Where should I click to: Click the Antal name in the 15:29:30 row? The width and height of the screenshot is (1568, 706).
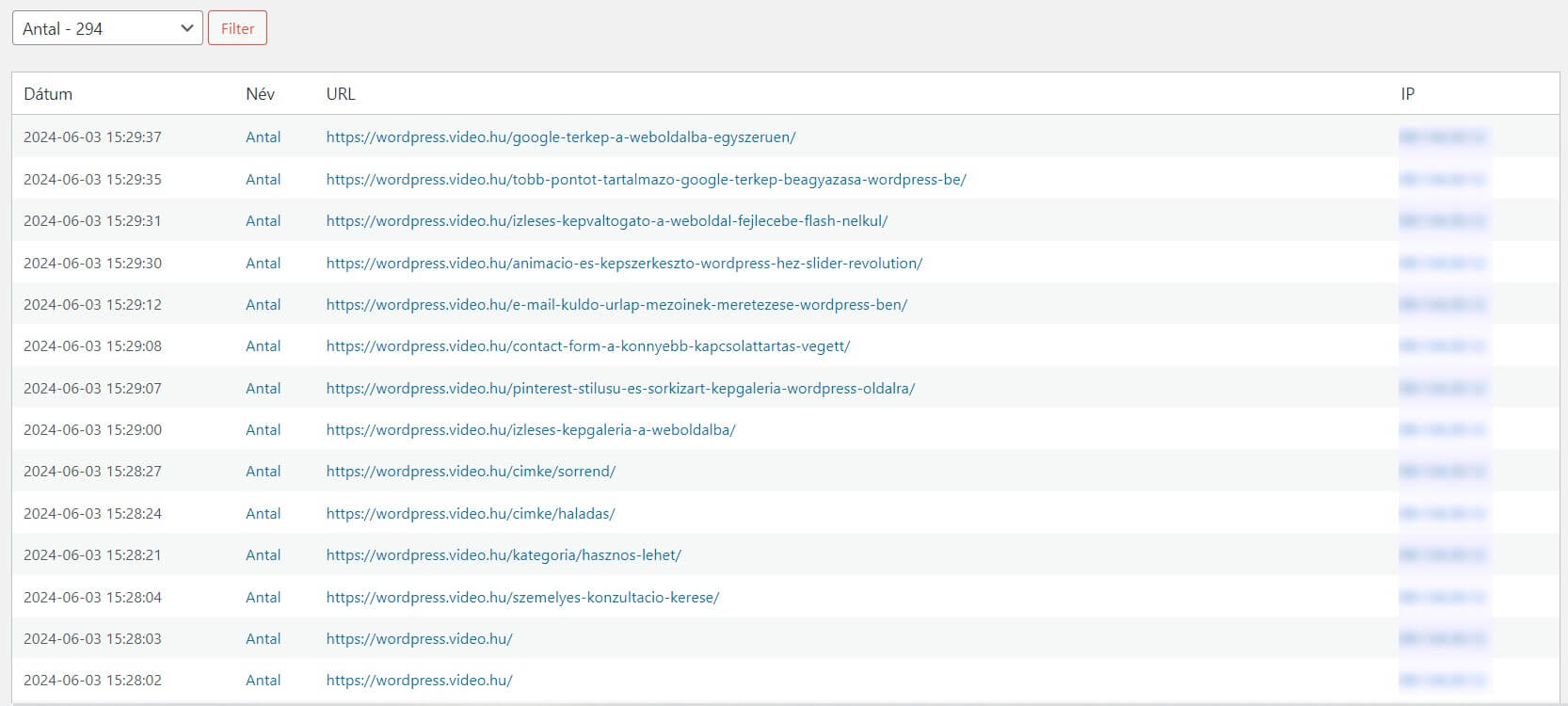coord(264,263)
